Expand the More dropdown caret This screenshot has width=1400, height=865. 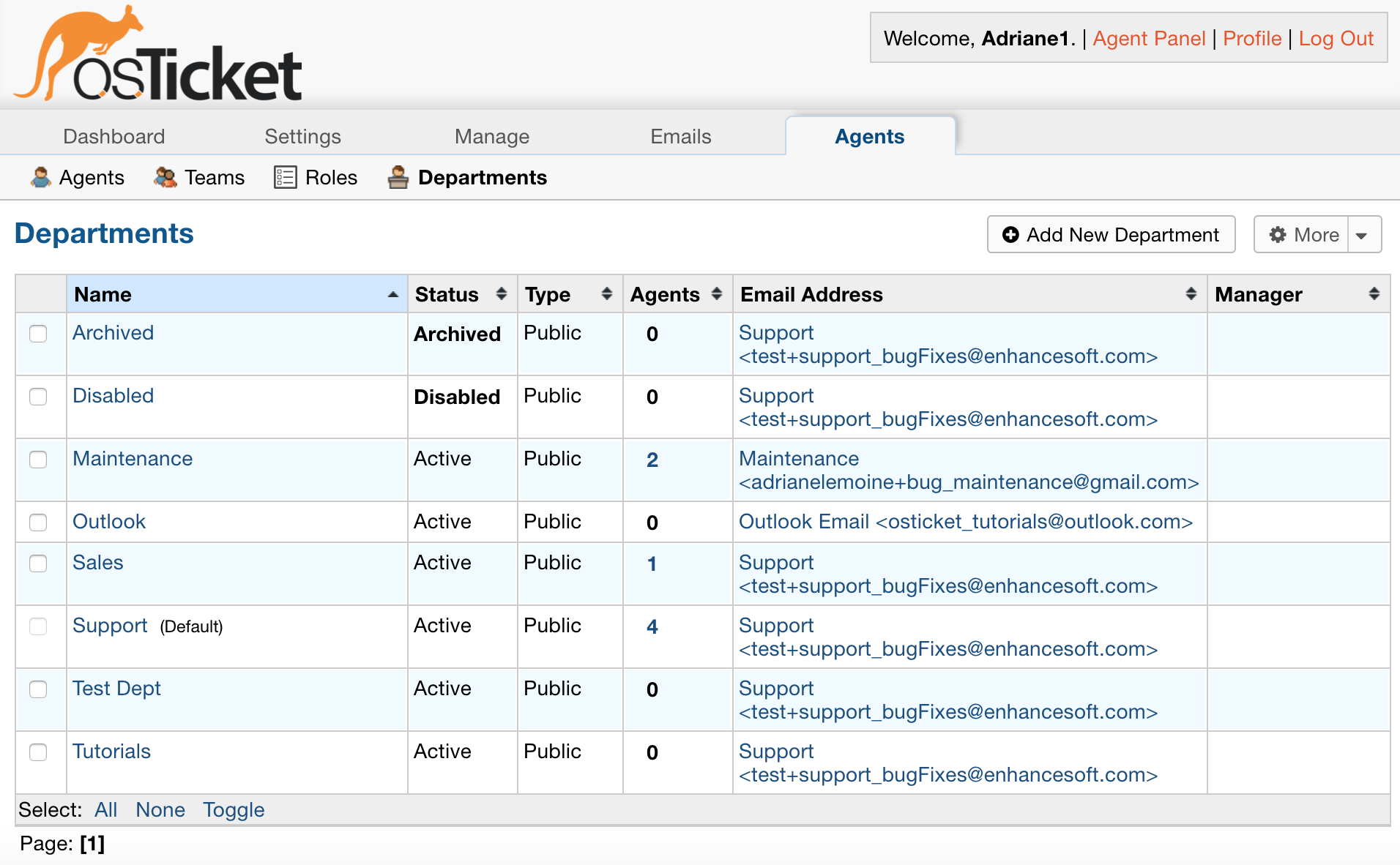[1362, 236]
